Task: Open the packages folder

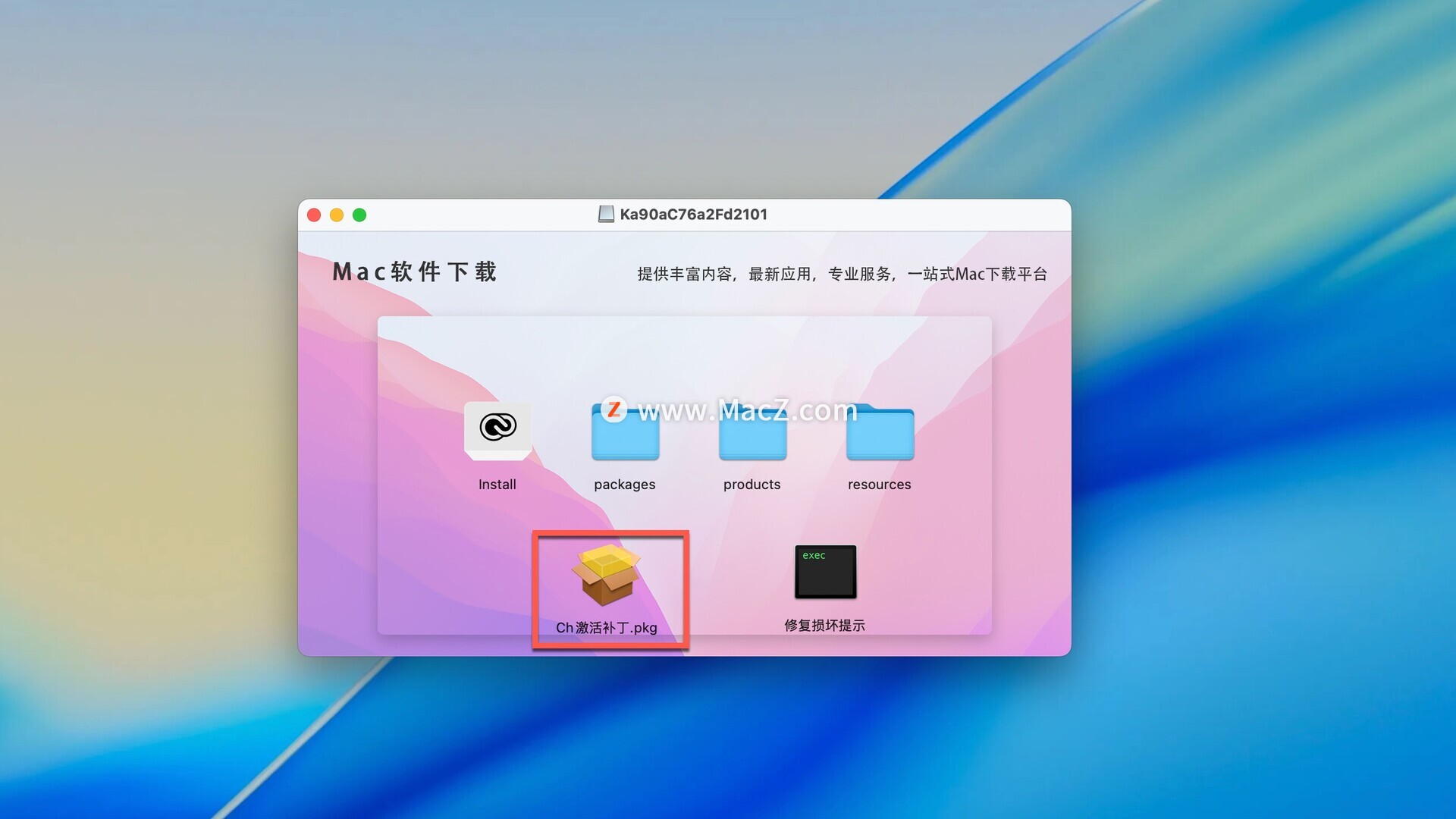Action: pos(625,431)
